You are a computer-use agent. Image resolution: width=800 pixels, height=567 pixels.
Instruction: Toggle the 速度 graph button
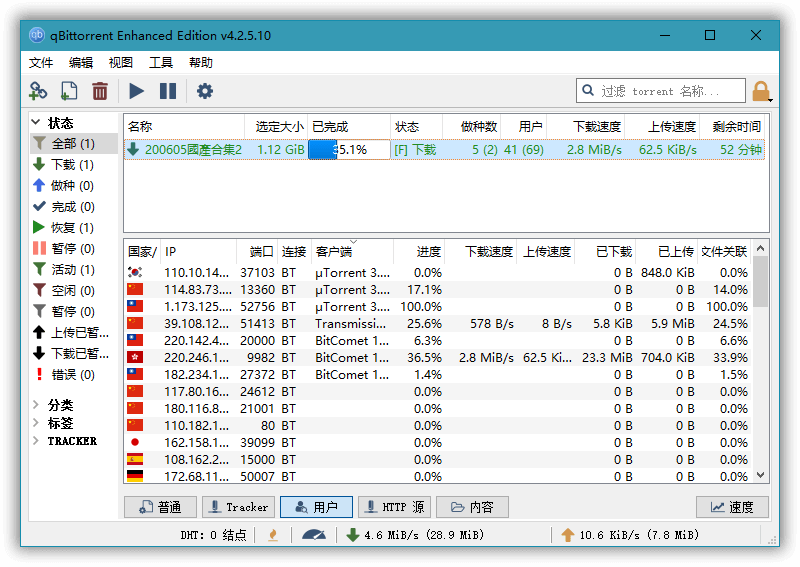[732, 507]
